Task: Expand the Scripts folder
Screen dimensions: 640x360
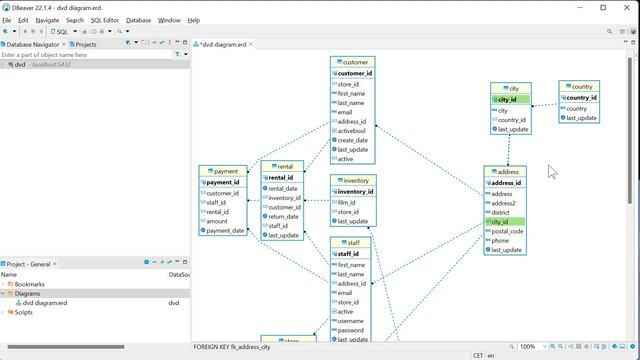Action: point(3,312)
